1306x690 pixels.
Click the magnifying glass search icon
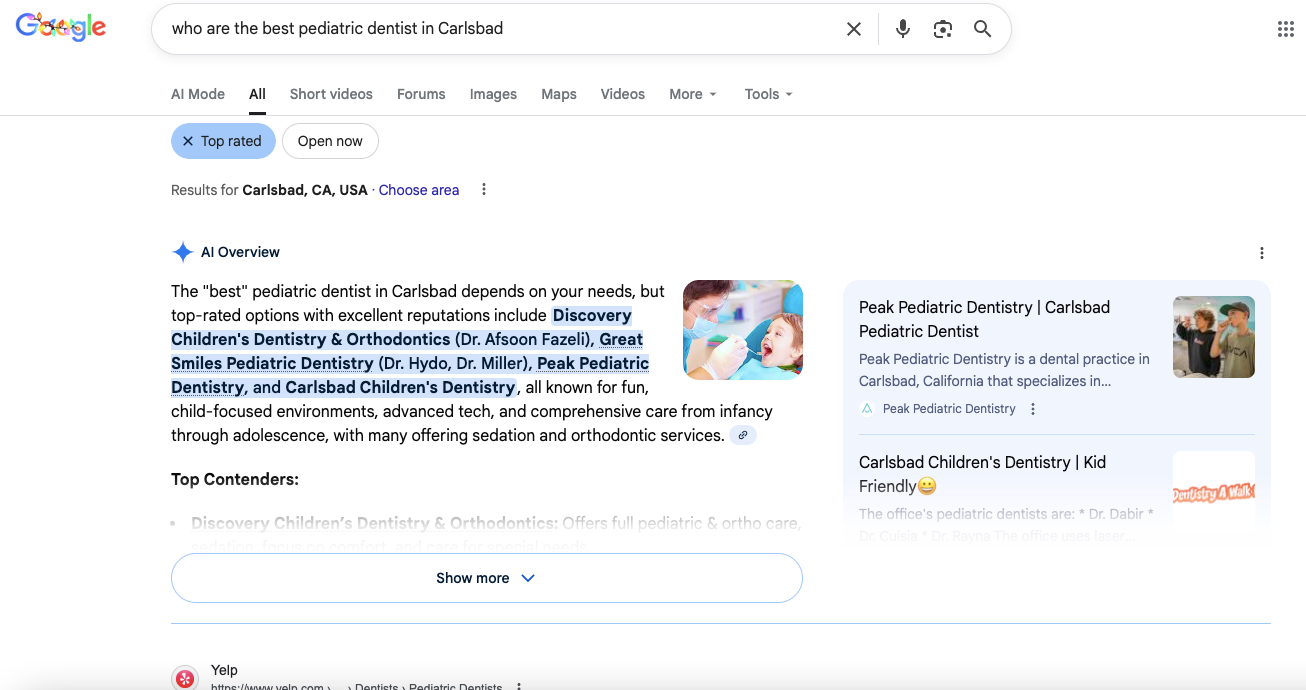pyautogui.click(x=982, y=28)
